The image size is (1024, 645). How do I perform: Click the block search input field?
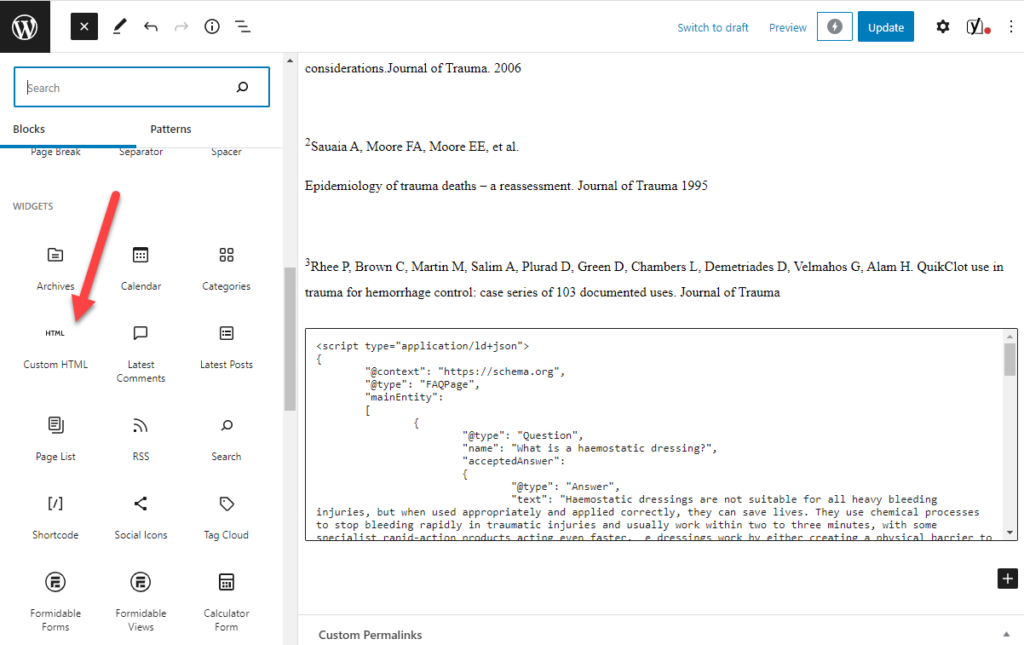click(x=130, y=88)
